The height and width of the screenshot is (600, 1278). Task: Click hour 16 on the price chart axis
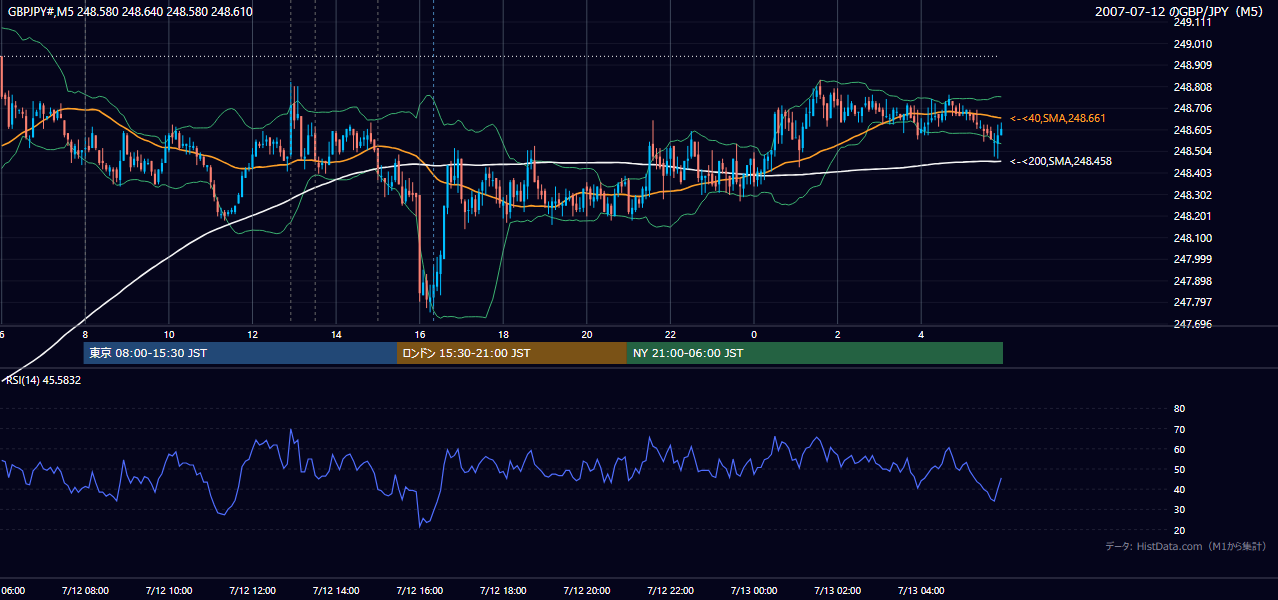point(420,334)
